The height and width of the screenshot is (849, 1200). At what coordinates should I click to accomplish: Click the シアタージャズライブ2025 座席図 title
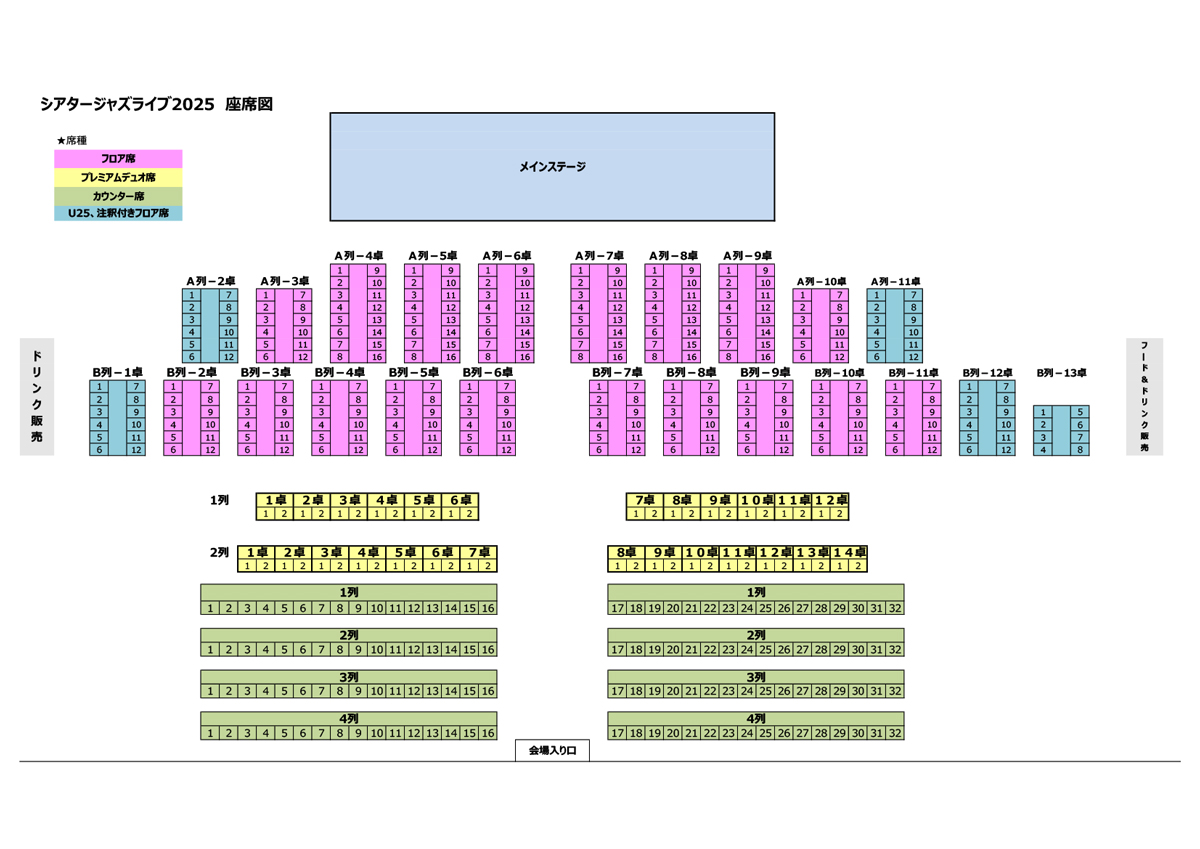pos(156,104)
